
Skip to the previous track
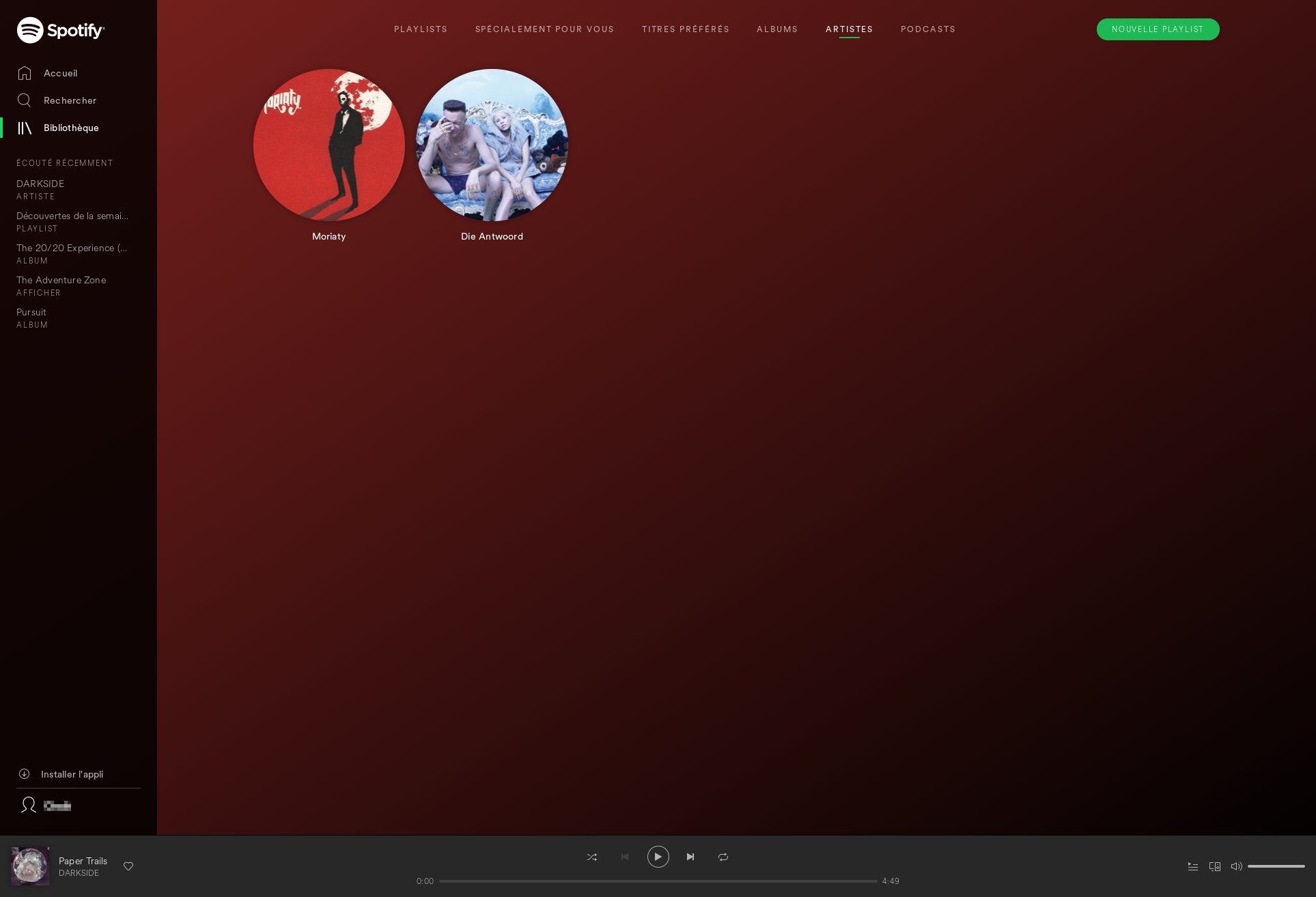[625, 857]
